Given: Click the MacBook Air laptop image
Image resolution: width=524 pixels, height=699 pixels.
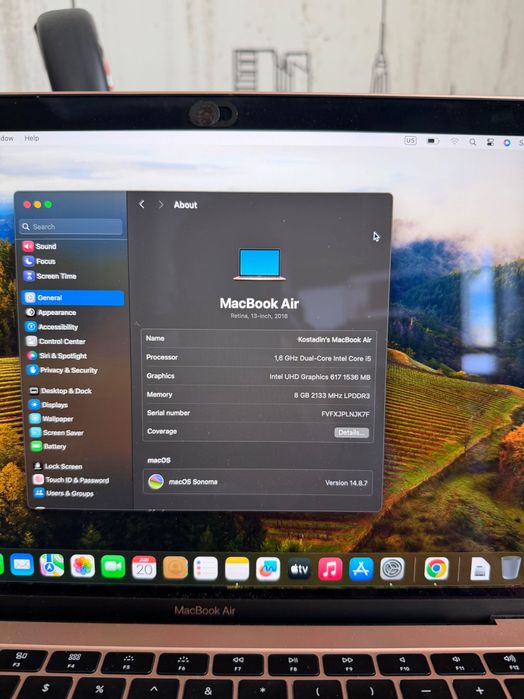Looking at the screenshot, I should click(260, 264).
